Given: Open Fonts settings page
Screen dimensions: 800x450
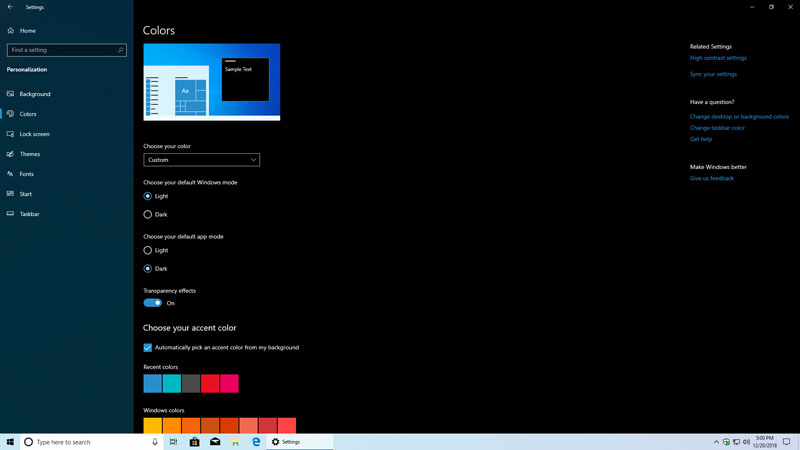Looking at the screenshot, I should point(27,174).
